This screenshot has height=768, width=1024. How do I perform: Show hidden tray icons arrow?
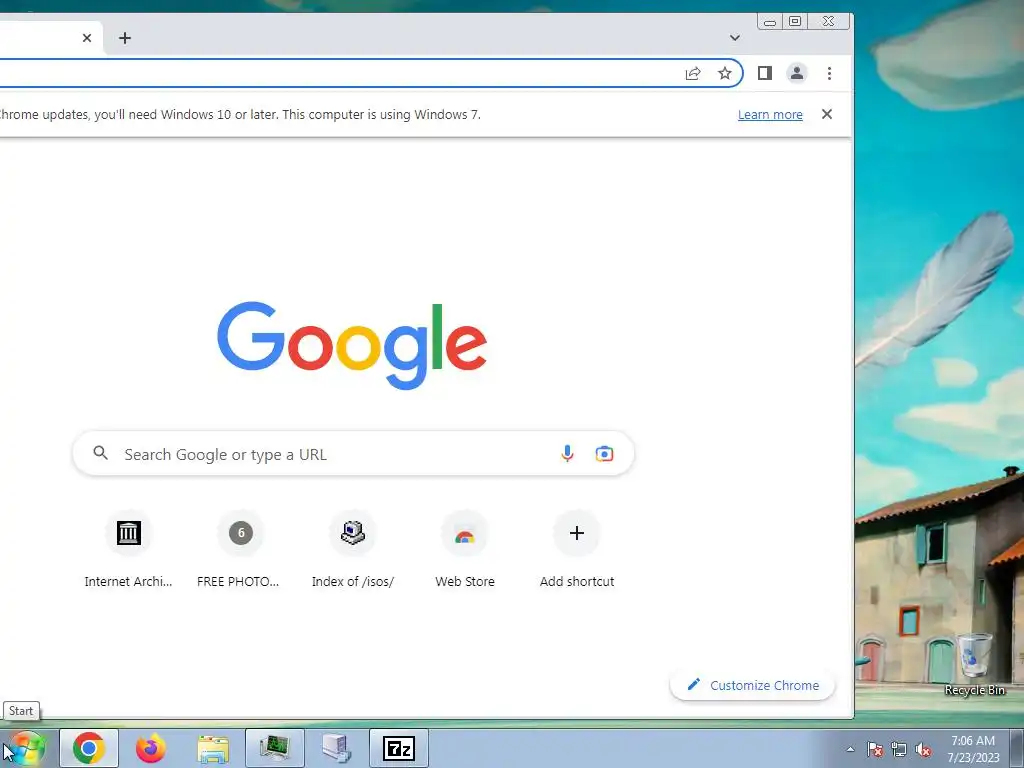tap(850, 749)
